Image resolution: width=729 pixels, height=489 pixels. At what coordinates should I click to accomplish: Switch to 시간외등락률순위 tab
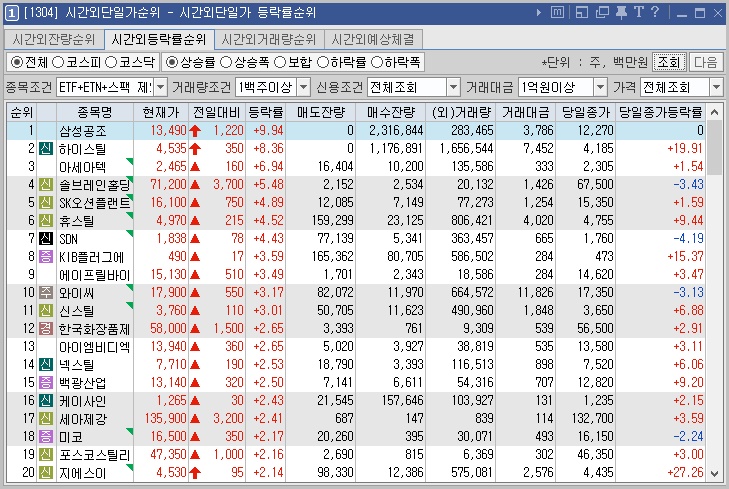(x=159, y=40)
